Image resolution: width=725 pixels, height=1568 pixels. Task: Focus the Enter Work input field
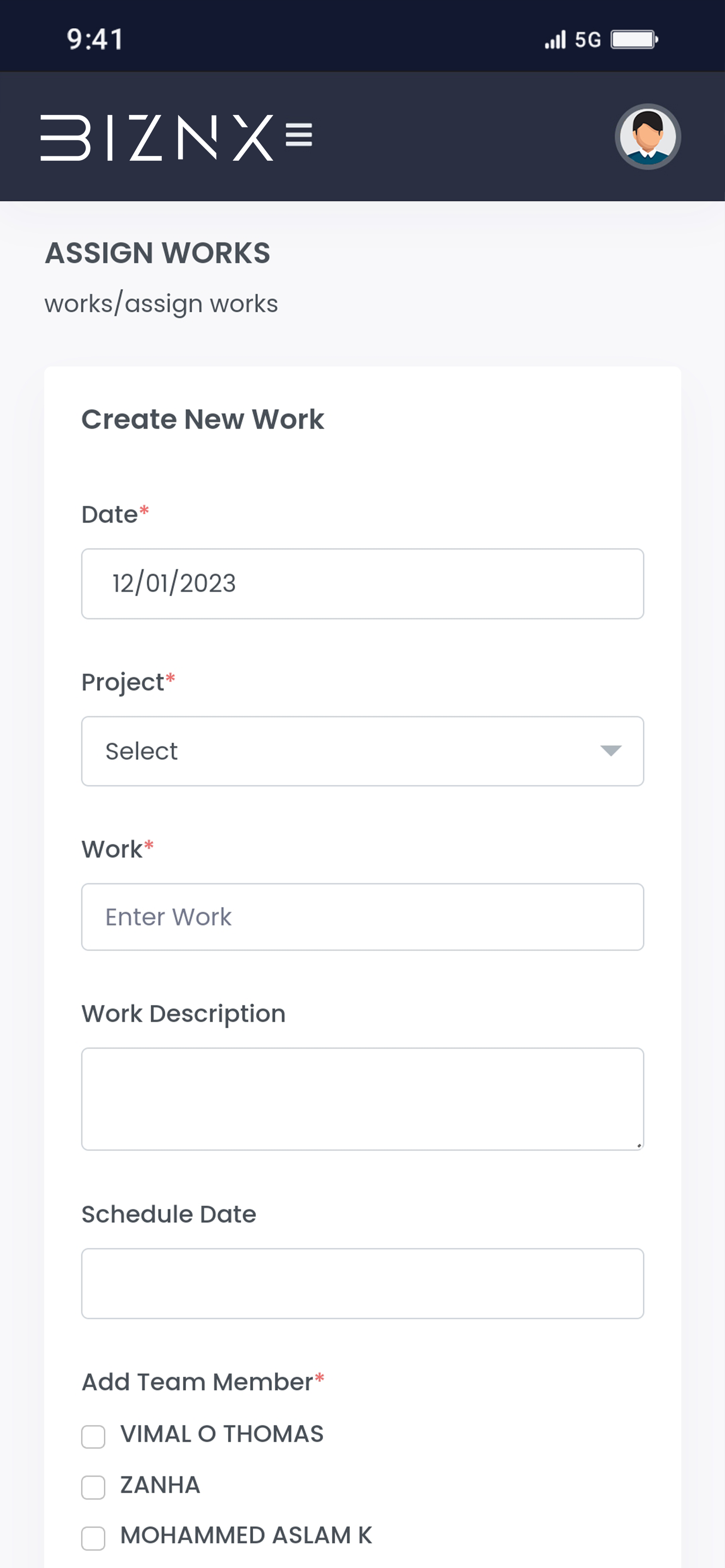tap(362, 917)
